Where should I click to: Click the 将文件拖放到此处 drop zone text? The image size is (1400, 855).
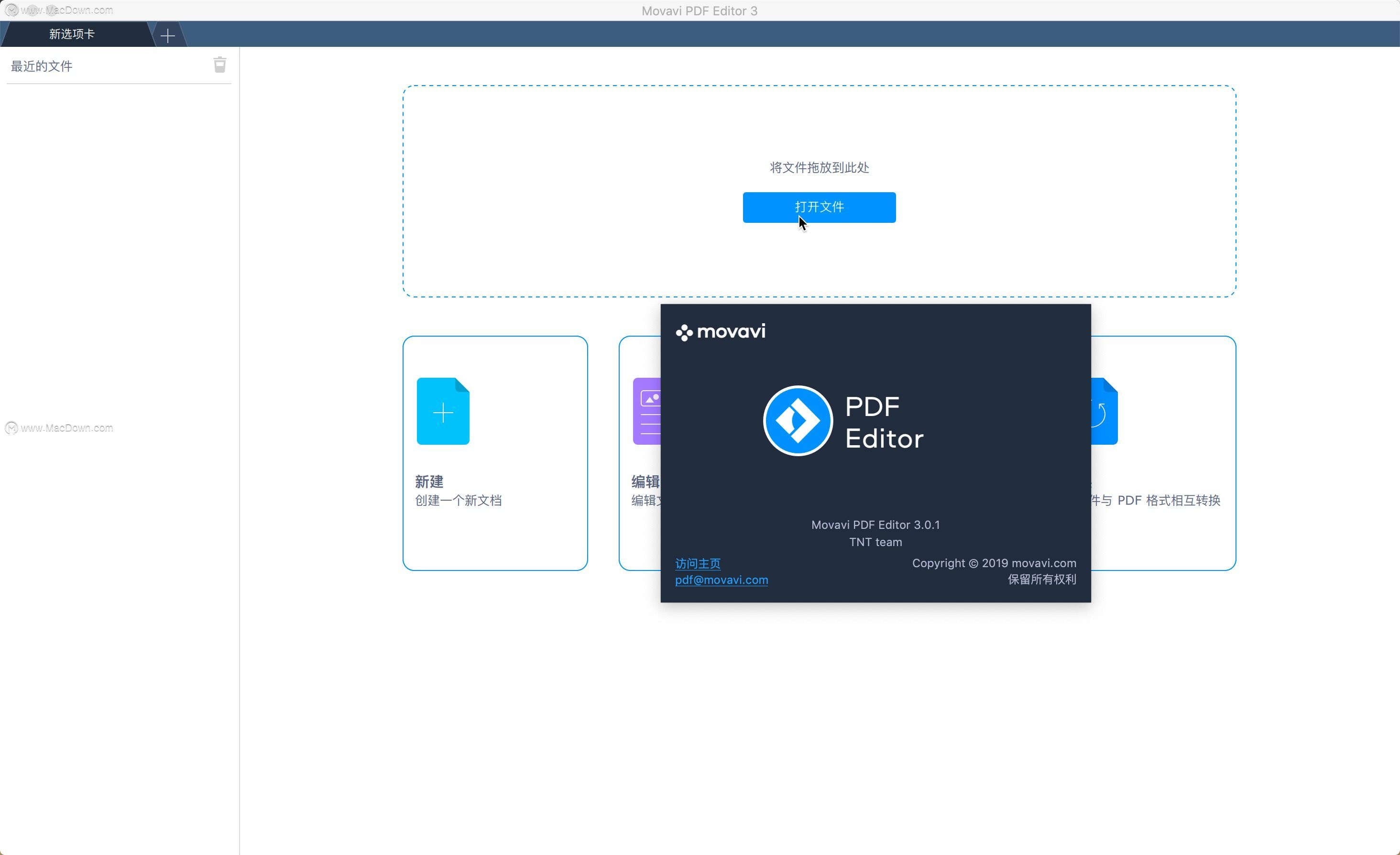point(819,167)
